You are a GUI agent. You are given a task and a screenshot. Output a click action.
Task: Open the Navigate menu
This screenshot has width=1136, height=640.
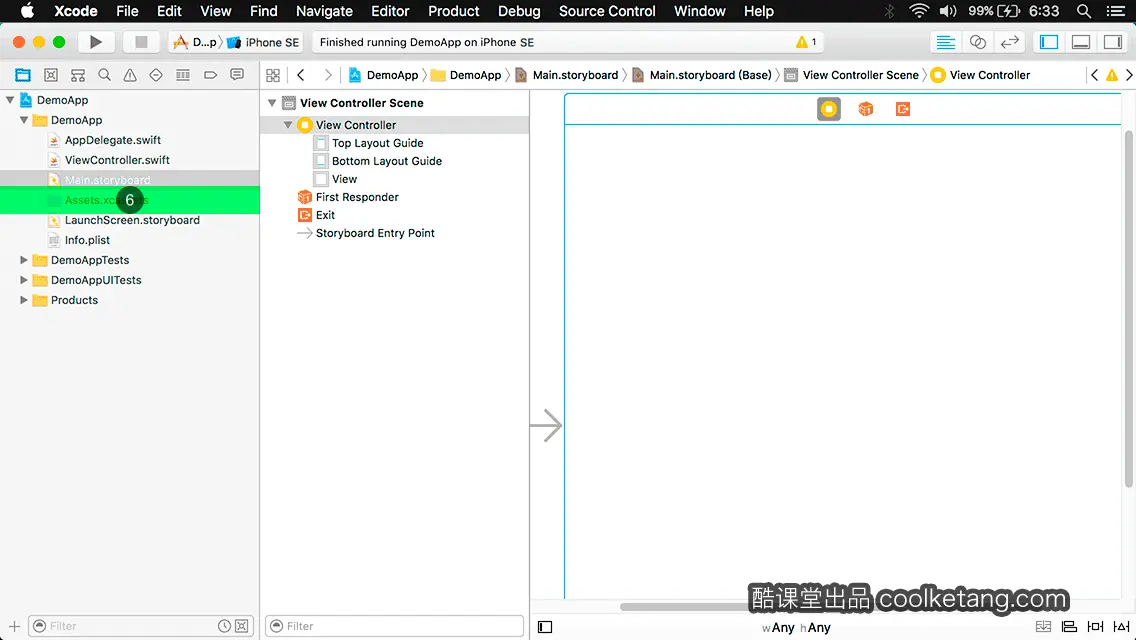point(324,11)
